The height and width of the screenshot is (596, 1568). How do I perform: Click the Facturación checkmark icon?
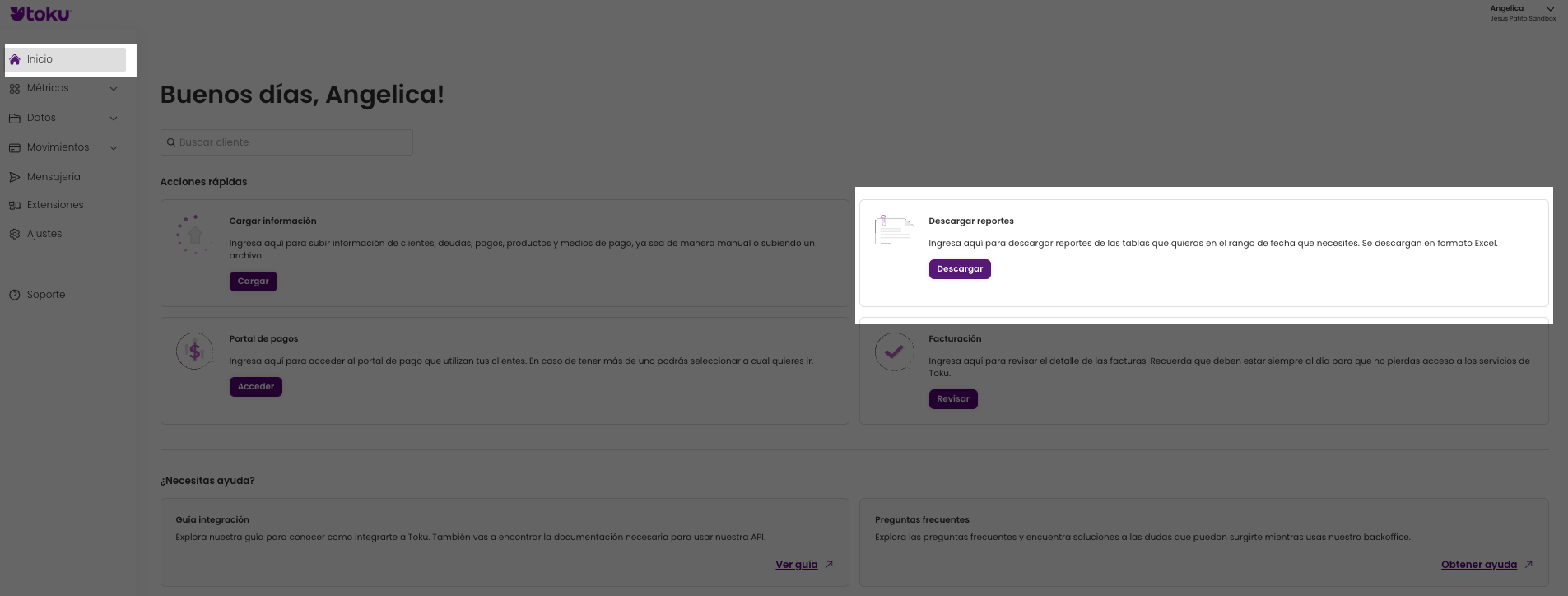click(x=894, y=352)
